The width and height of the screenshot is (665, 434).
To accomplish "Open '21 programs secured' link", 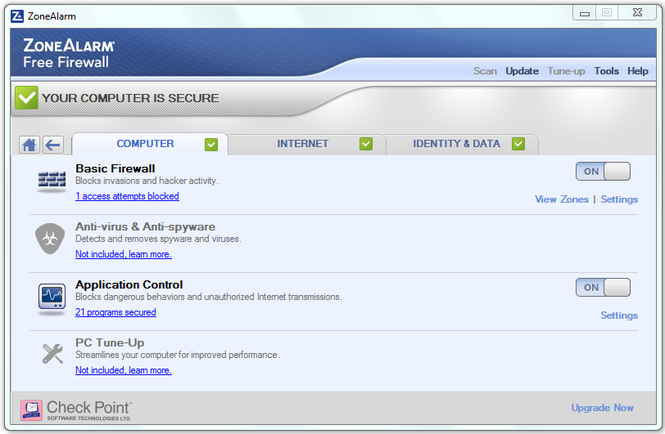I will pos(116,312).
